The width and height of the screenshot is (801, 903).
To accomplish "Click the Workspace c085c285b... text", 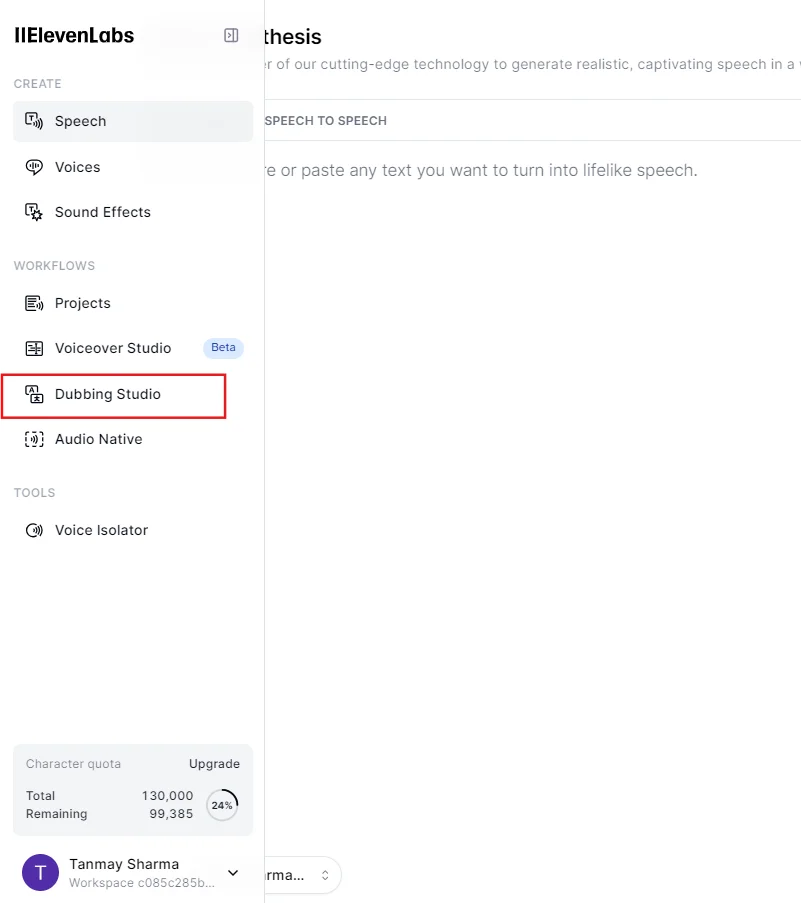I will pyautogui.click(x=142, y=883).
